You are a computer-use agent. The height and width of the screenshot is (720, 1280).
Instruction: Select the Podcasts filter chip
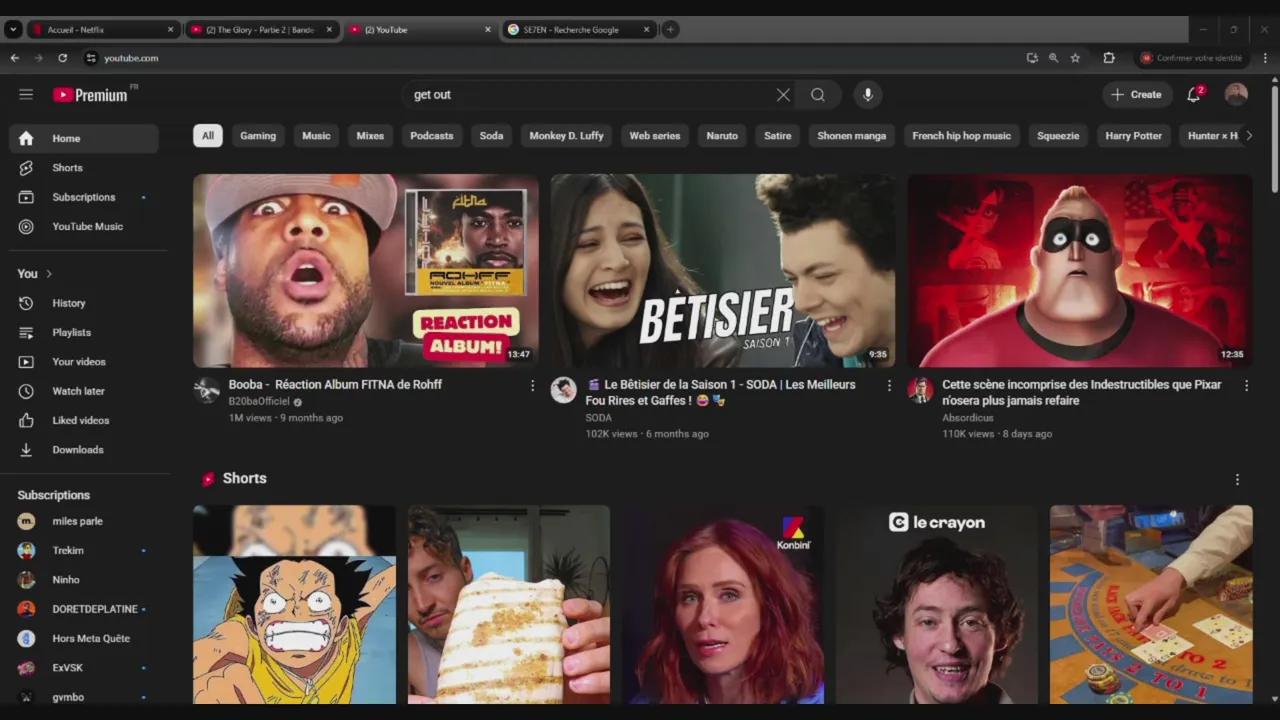[x=432, y=136]
